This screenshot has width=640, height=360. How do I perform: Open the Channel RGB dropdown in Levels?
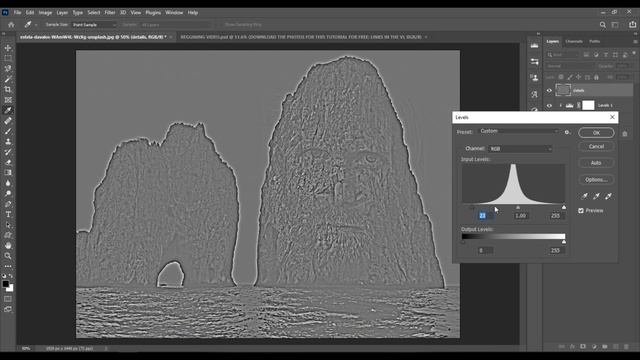point(520,149)
